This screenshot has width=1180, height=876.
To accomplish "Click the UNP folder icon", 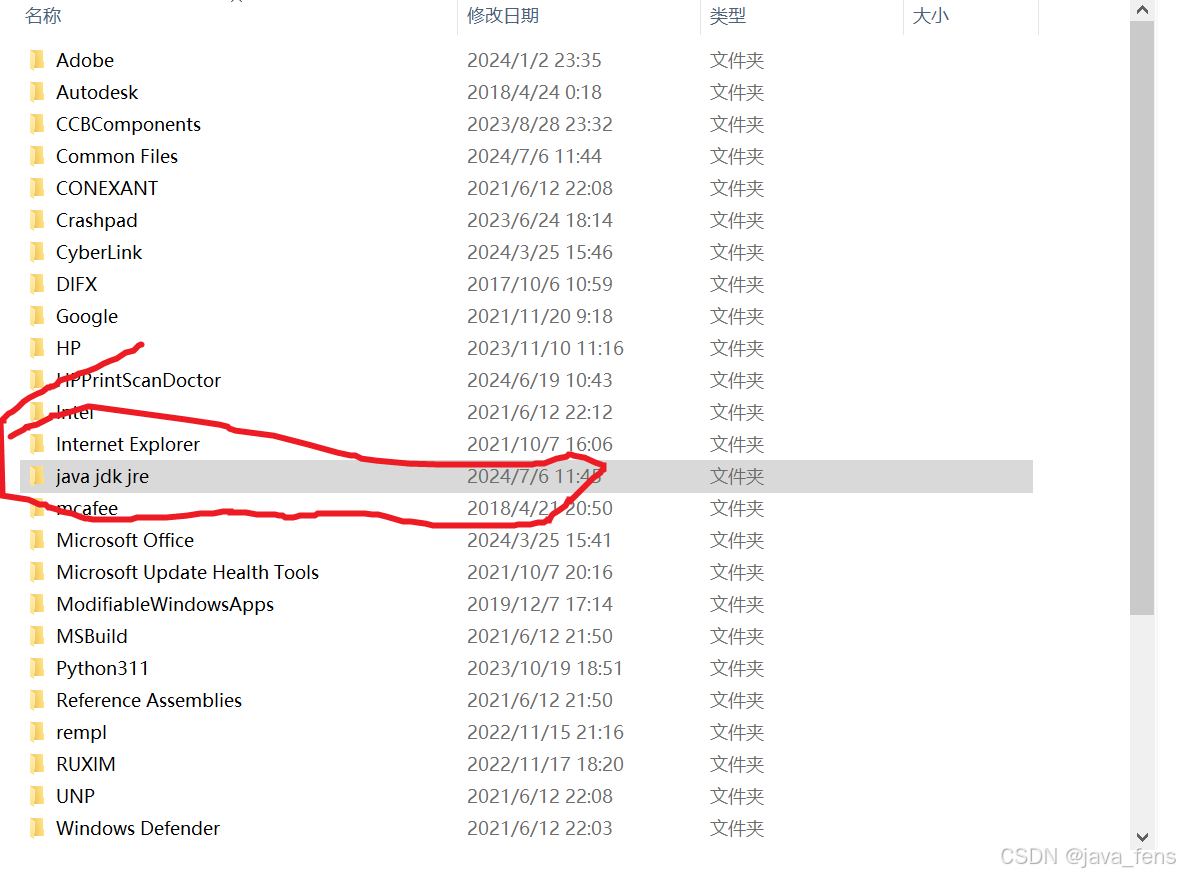I will (x=37, y=795).
